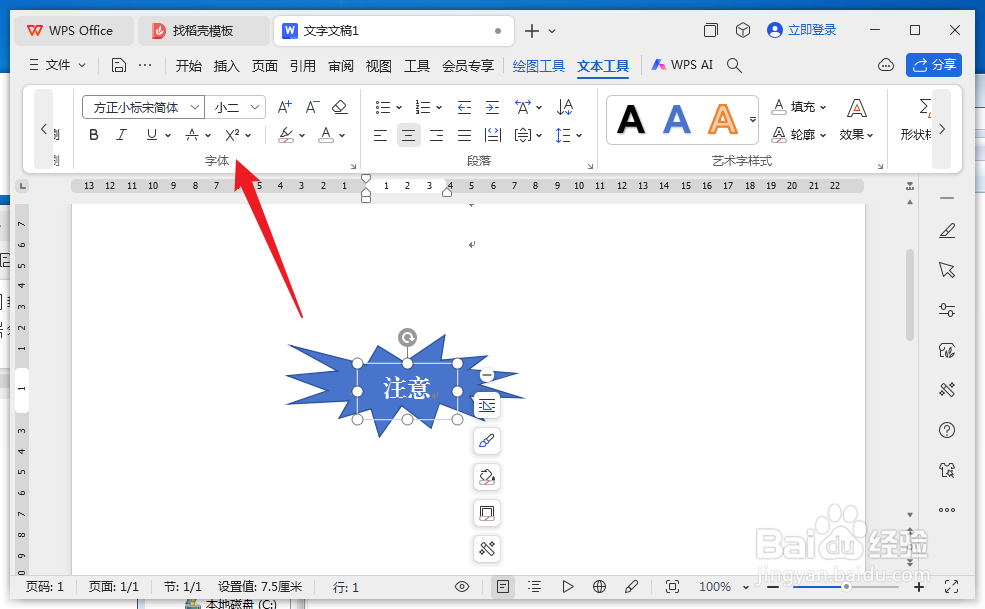The image size is (985, 609).
Task: Open text fill 填充 dropdown
Action: 798,107
